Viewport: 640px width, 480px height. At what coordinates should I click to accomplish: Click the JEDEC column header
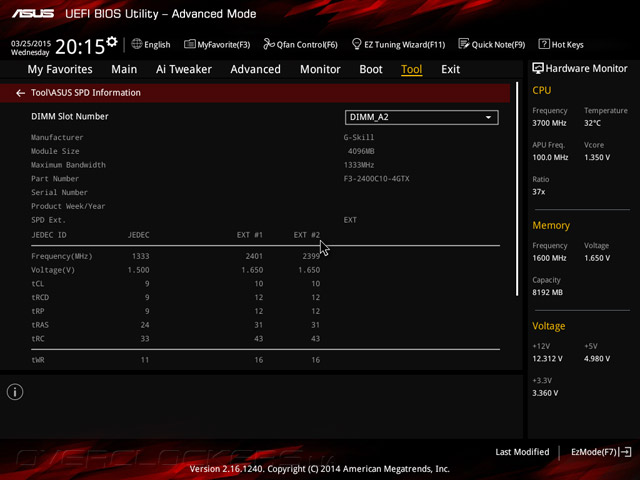pos(138,235)
